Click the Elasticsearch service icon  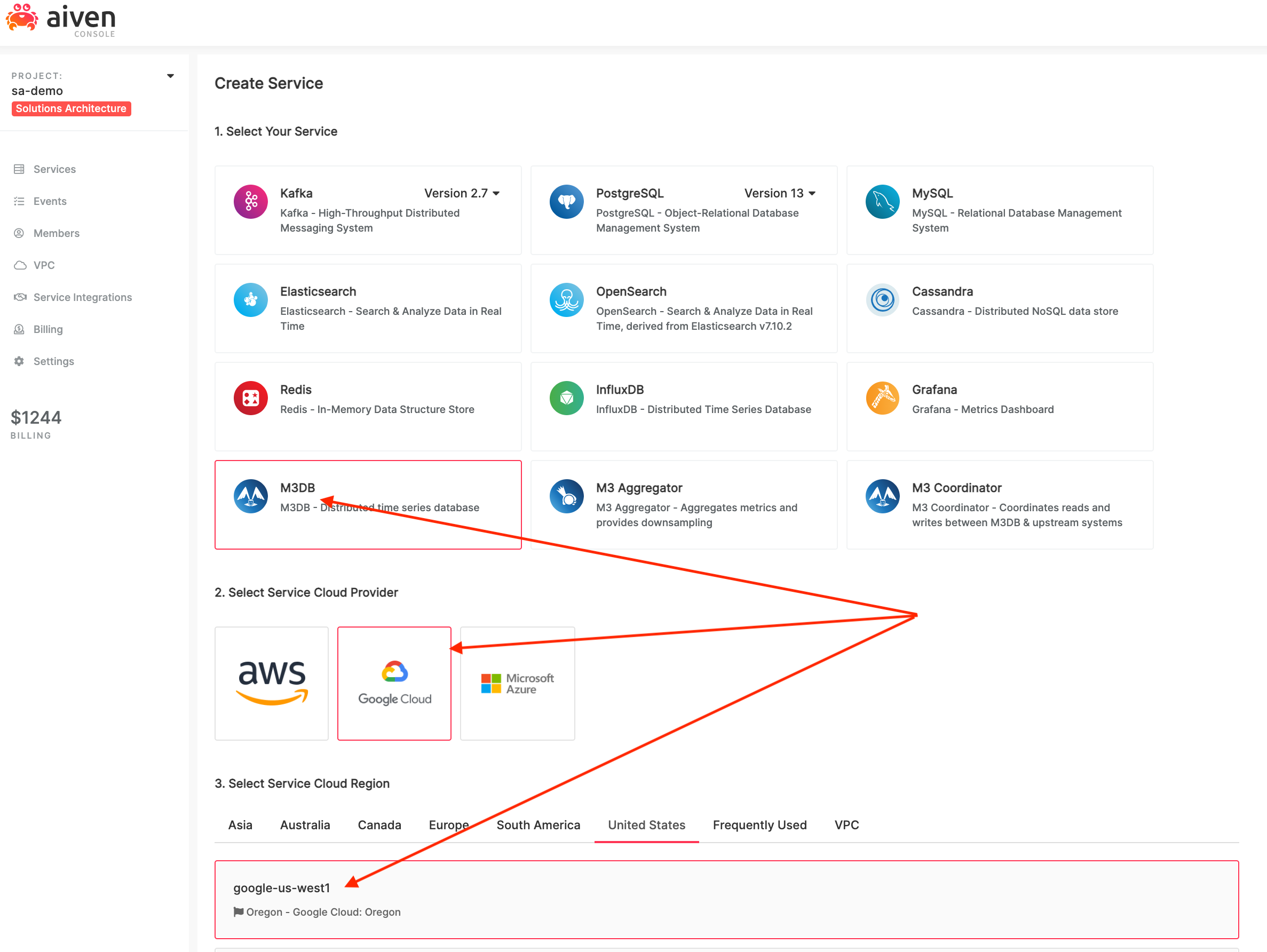pos(250,299)
